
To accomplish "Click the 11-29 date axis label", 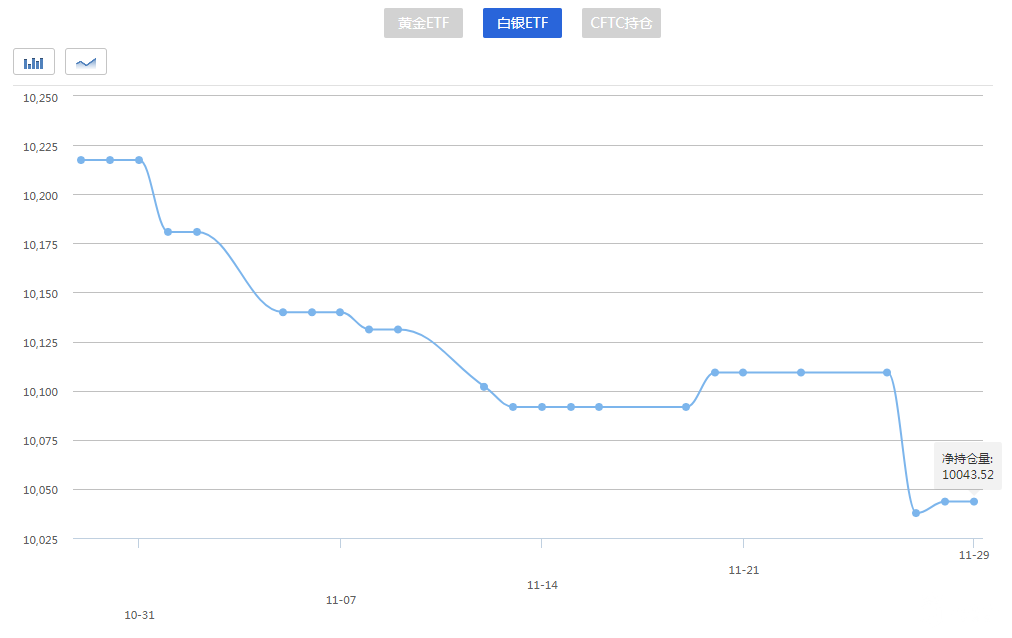I will [974, 555].
